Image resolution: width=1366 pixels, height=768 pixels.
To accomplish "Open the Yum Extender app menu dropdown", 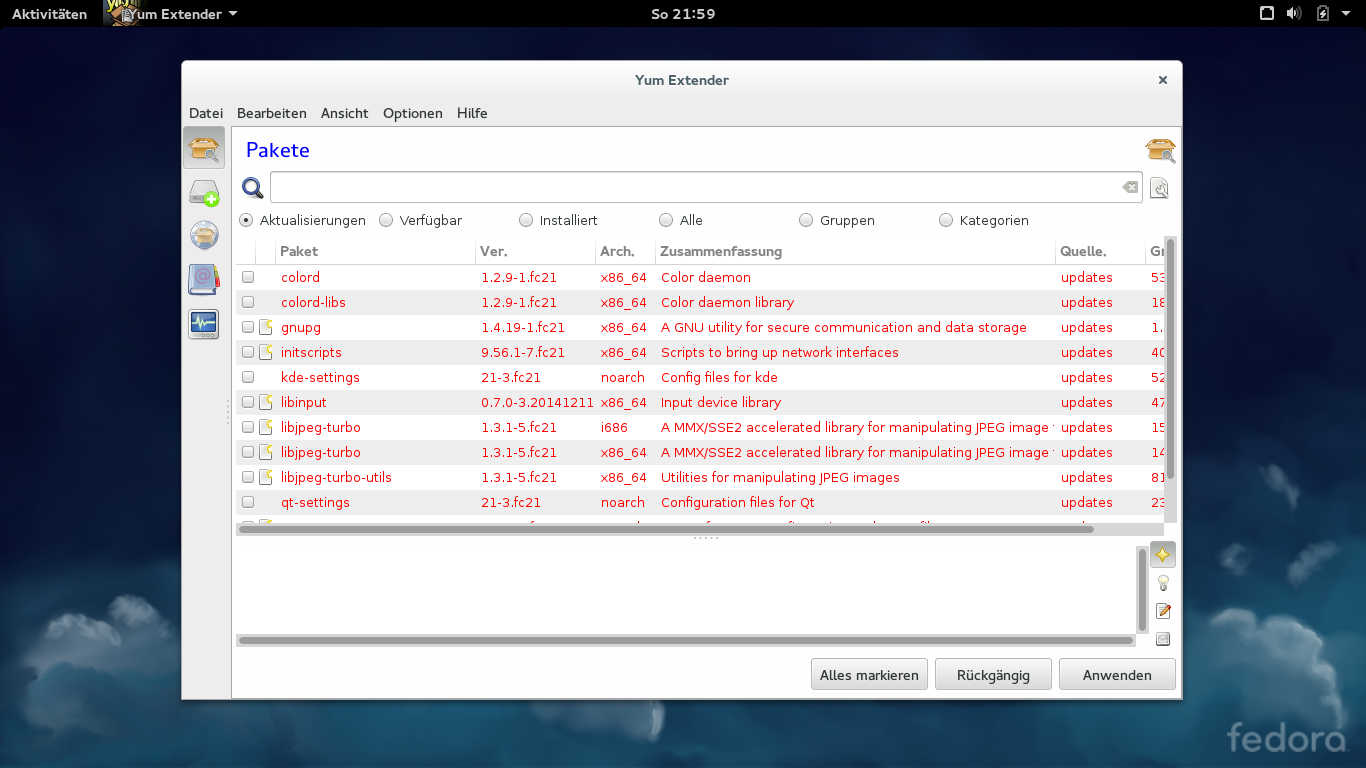I will [172, 13].
